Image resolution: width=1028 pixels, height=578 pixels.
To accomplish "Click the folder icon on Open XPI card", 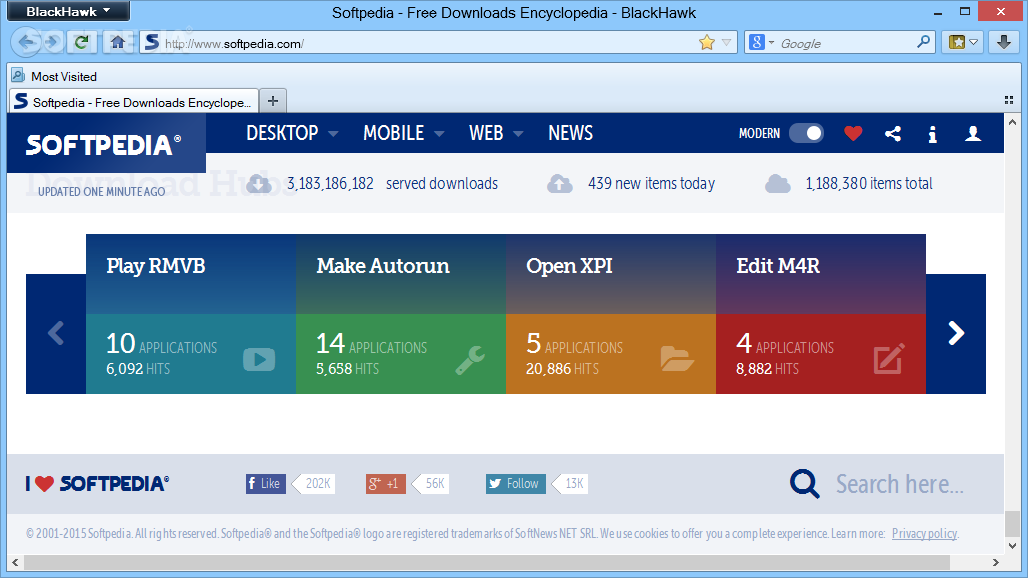I will pos(677,358).
